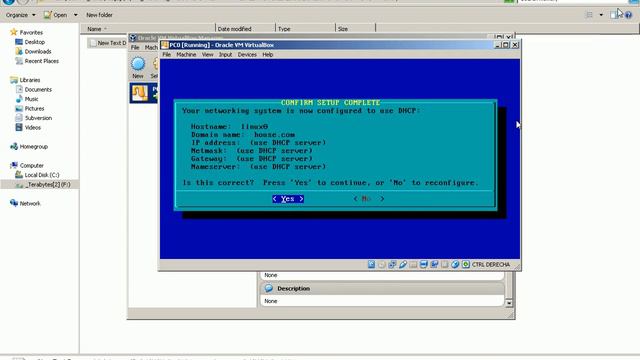Click the CPU features indicator in VM status bar

pyautogui.click(x=444, y=264)
